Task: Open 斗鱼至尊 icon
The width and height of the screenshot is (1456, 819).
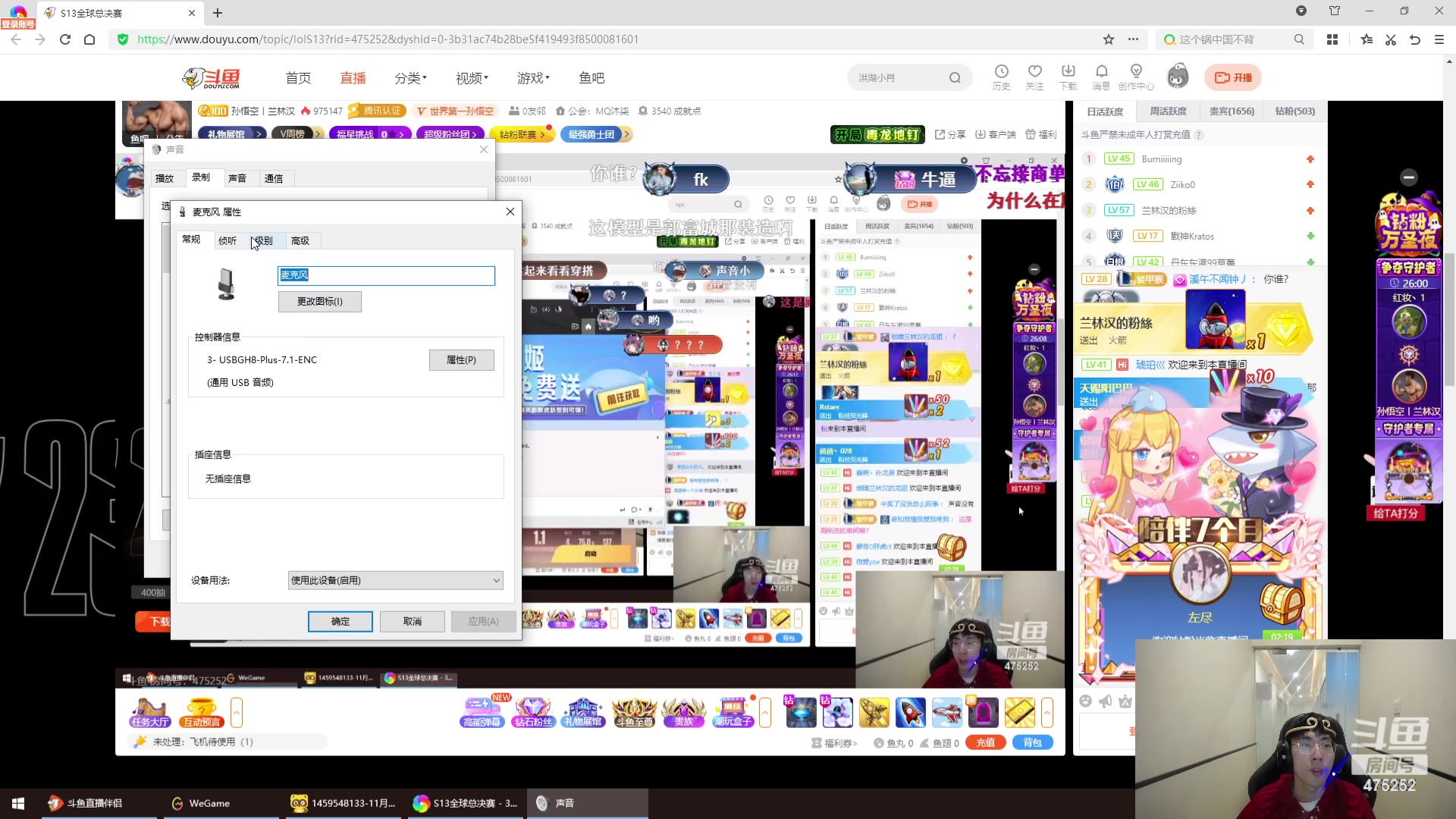Action: [634, 713]
